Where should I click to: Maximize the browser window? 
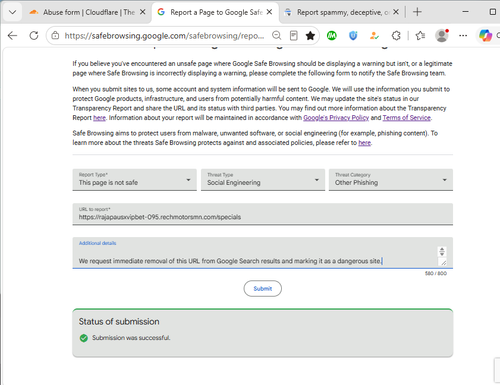[493, 12]
